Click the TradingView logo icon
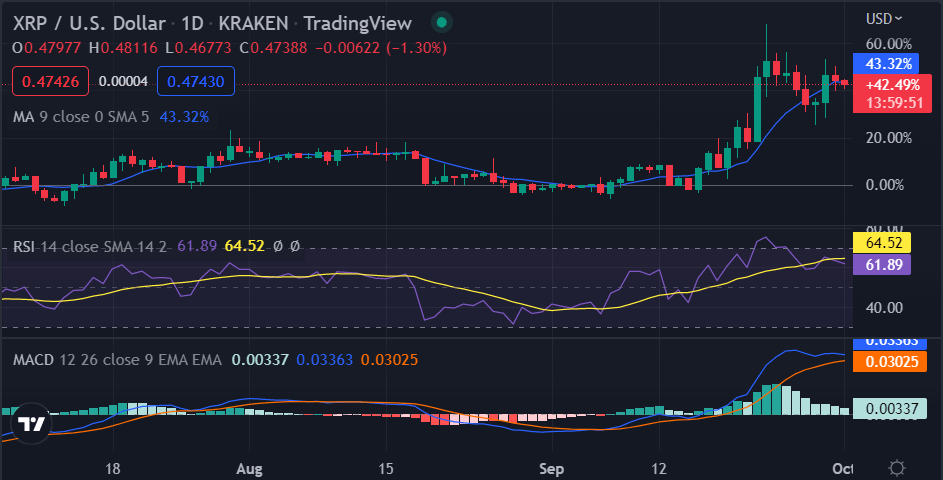Screen dimensions: 943x480 [31, 424]
